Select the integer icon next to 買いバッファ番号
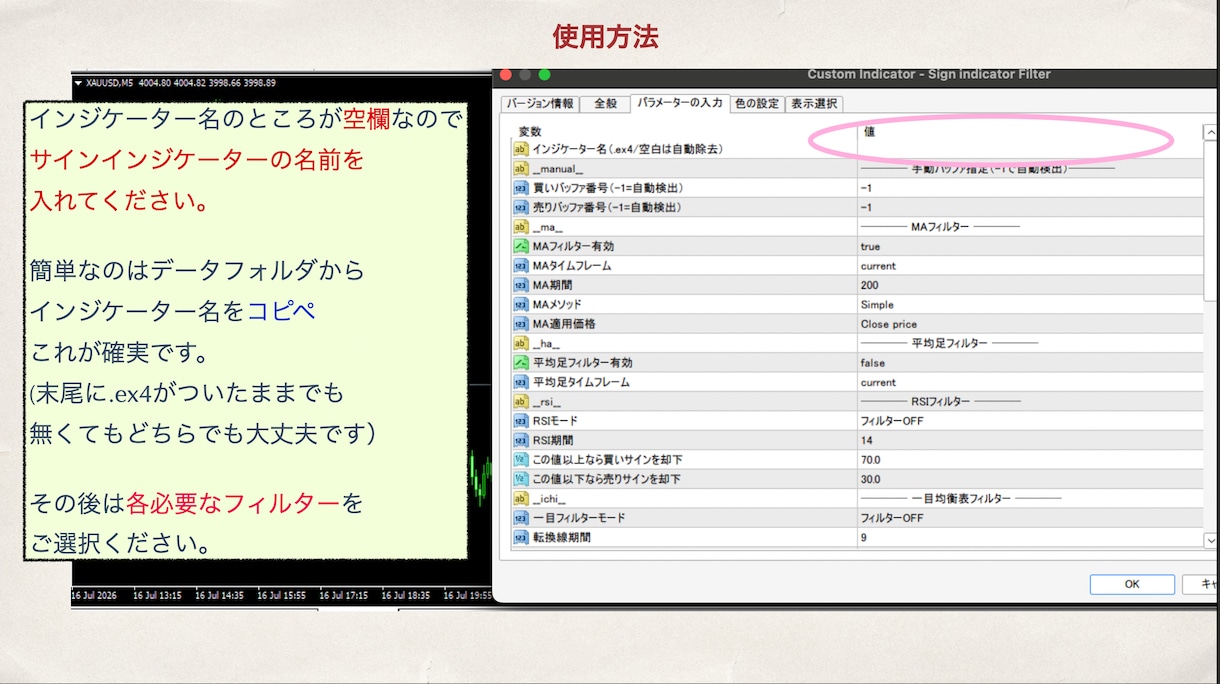This screenshot has width=1220, height=684. 520,188
